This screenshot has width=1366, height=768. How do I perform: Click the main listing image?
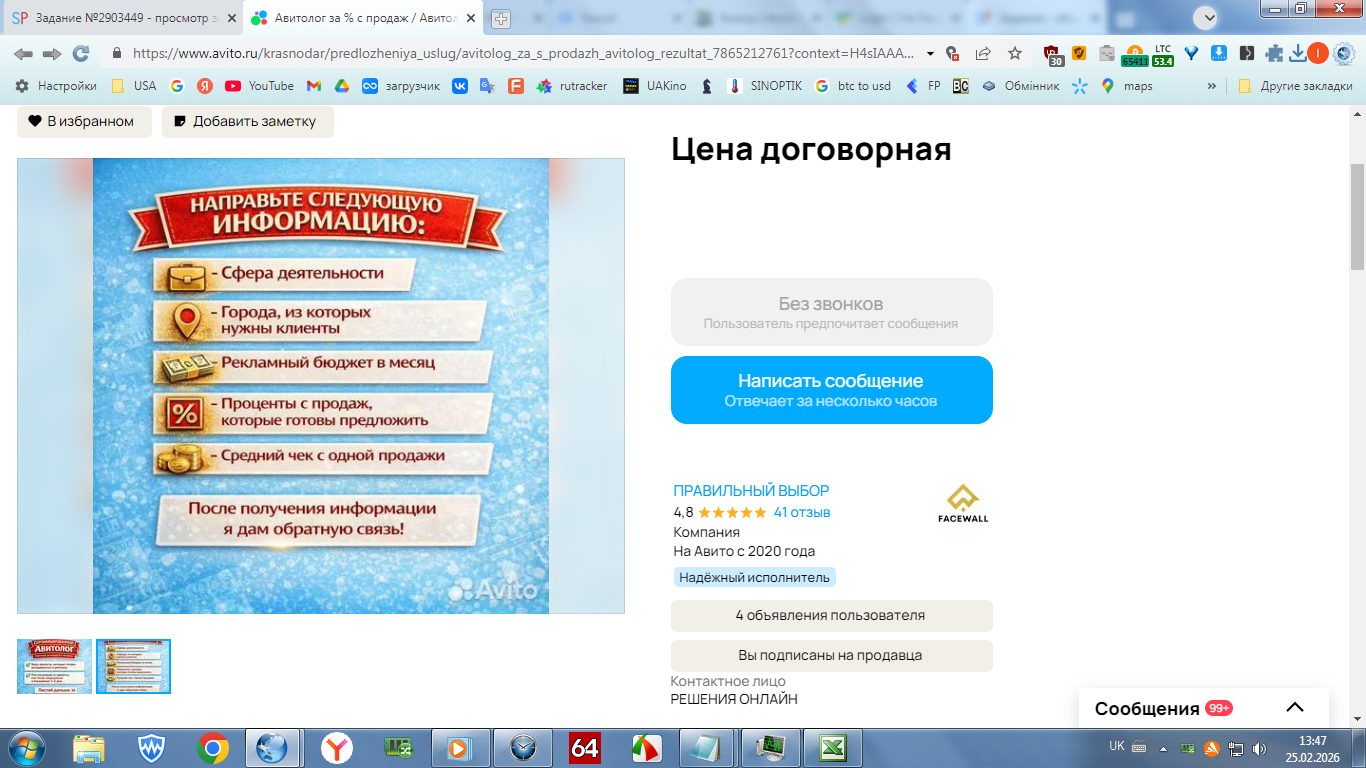(321, 386)
